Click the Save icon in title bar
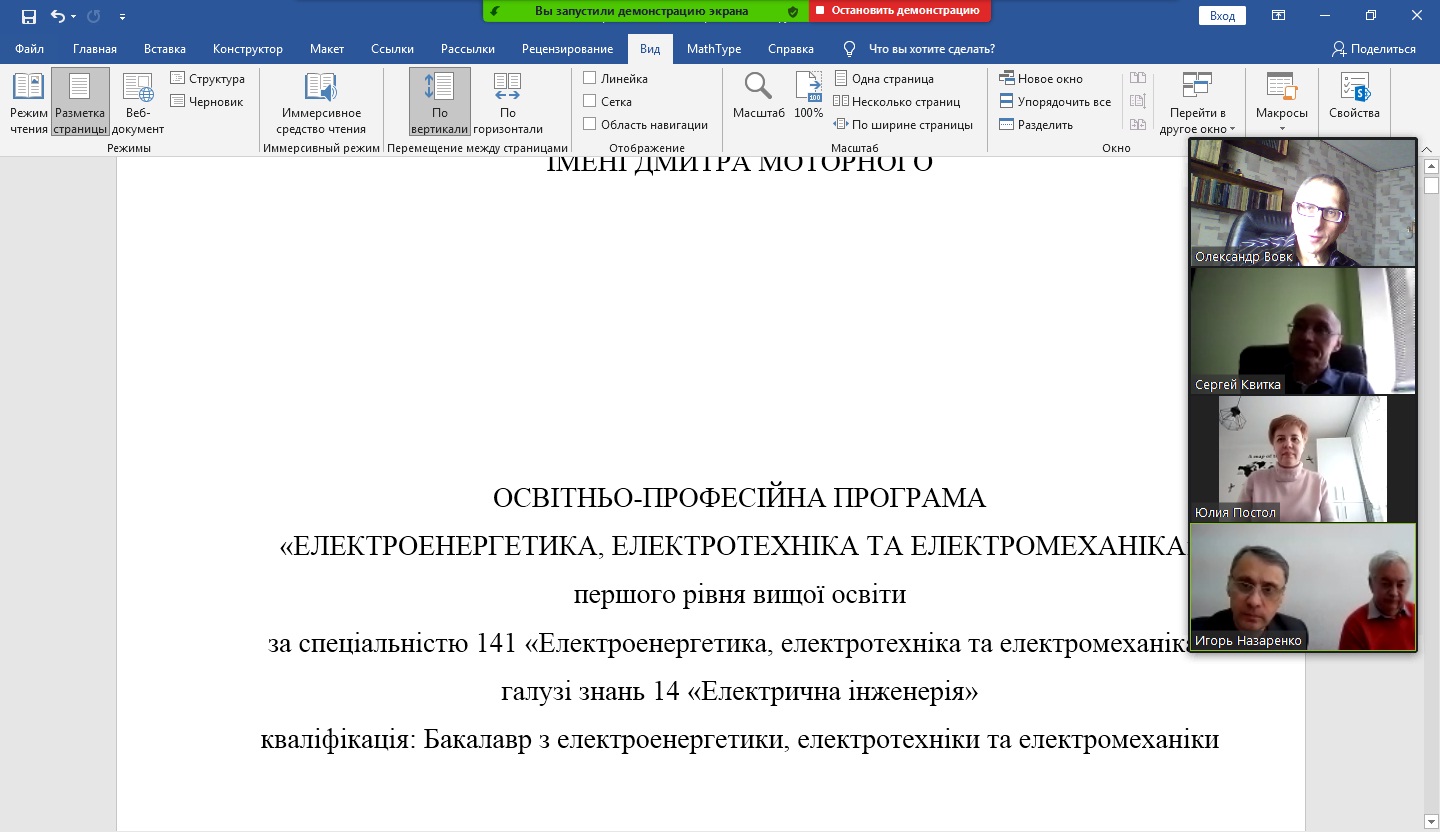Screen dimensions: 1440x832 tap(29, 16)
